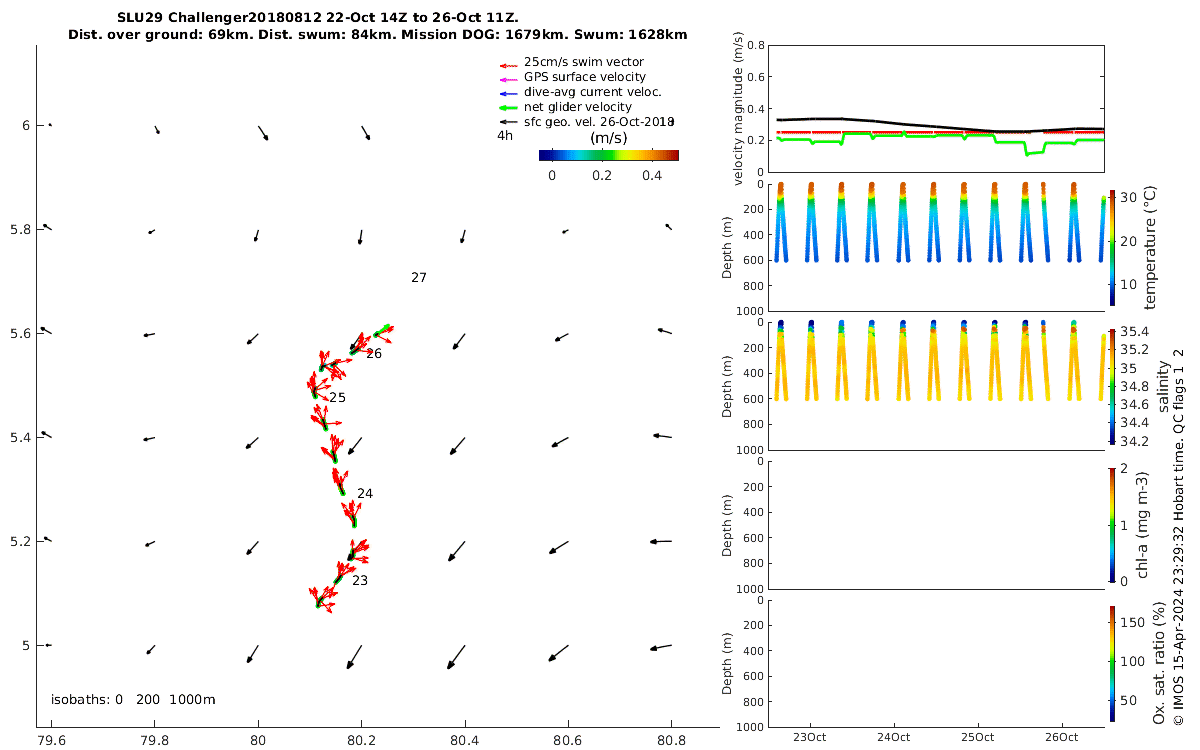This screenshot has height=750, width=1200.
Task: Select the '25cm/s swim vector' legend entry
Action: click(586, 62)
